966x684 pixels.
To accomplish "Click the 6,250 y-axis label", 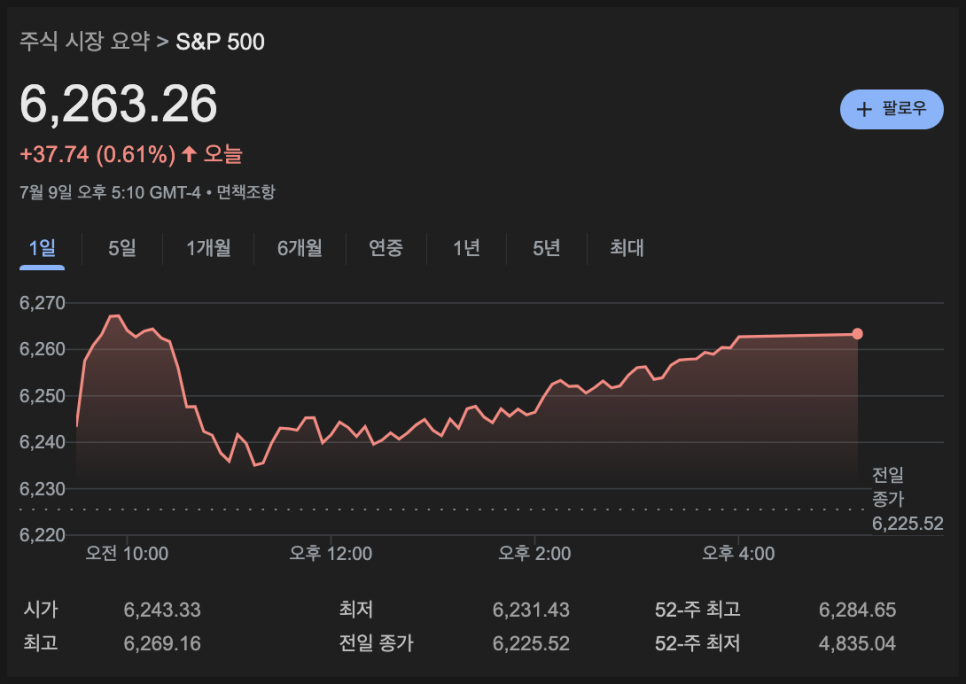I will pos(42,396).
